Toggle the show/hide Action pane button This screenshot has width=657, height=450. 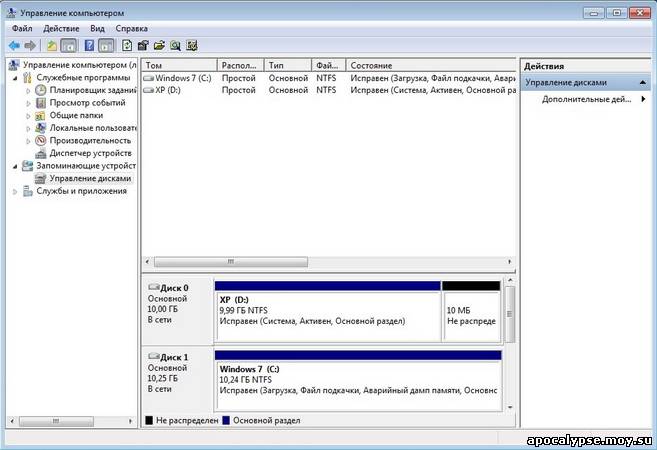(106, 46)
